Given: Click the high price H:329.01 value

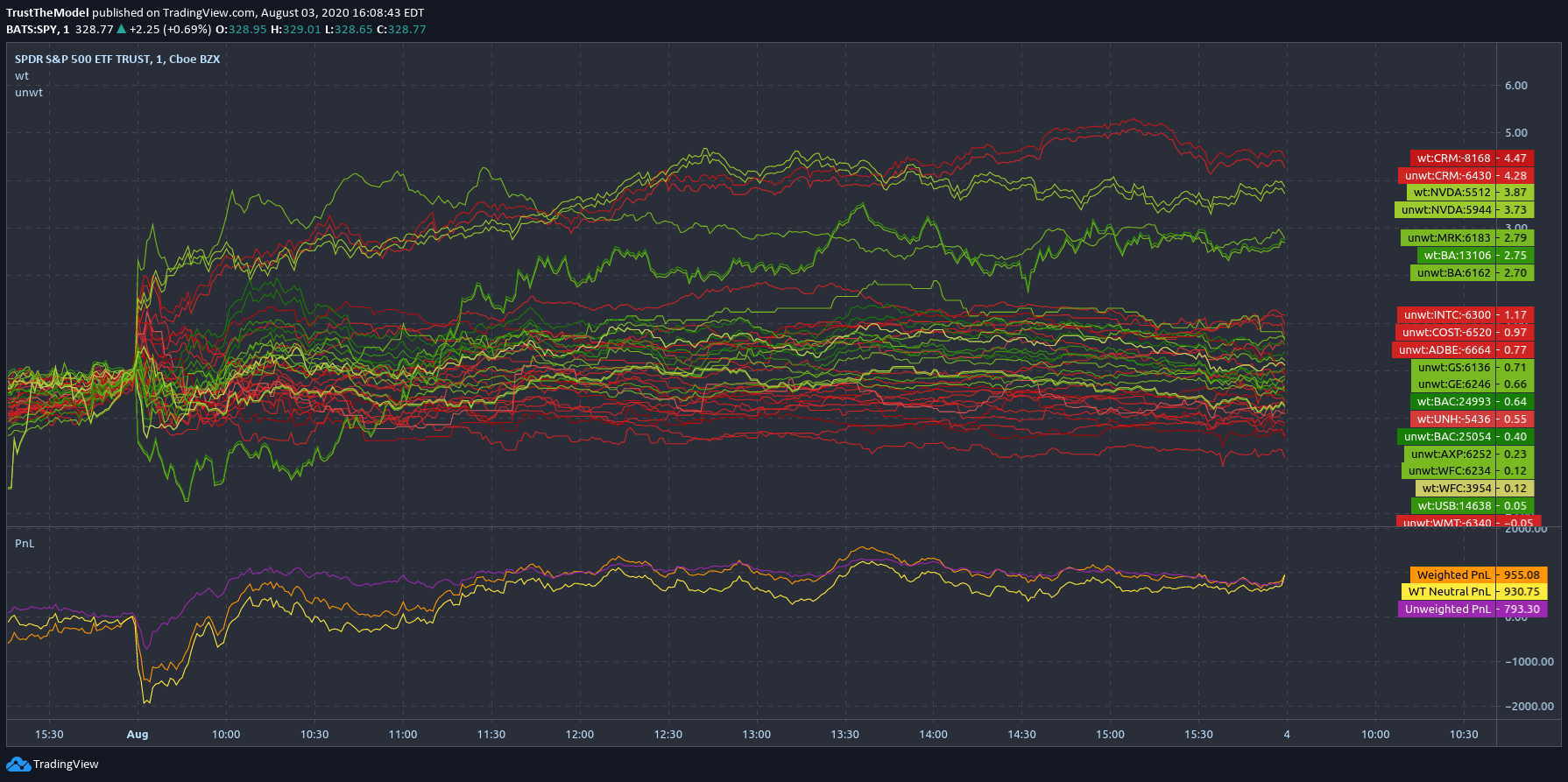Looking at the screenshot, I should tap(296, 30).
